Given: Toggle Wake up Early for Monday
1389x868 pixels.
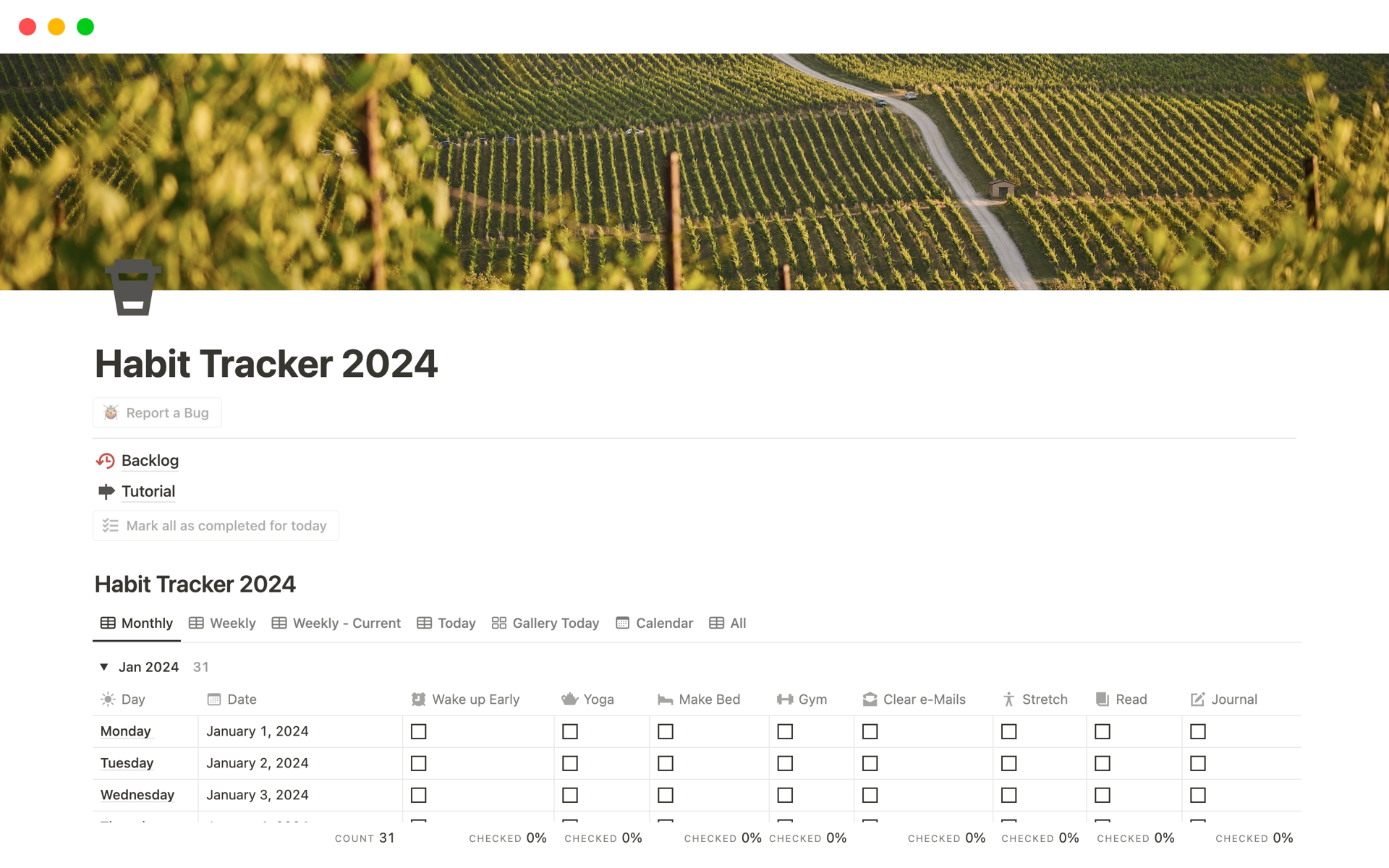Looking at the screenshot, I should pos(418,731).
